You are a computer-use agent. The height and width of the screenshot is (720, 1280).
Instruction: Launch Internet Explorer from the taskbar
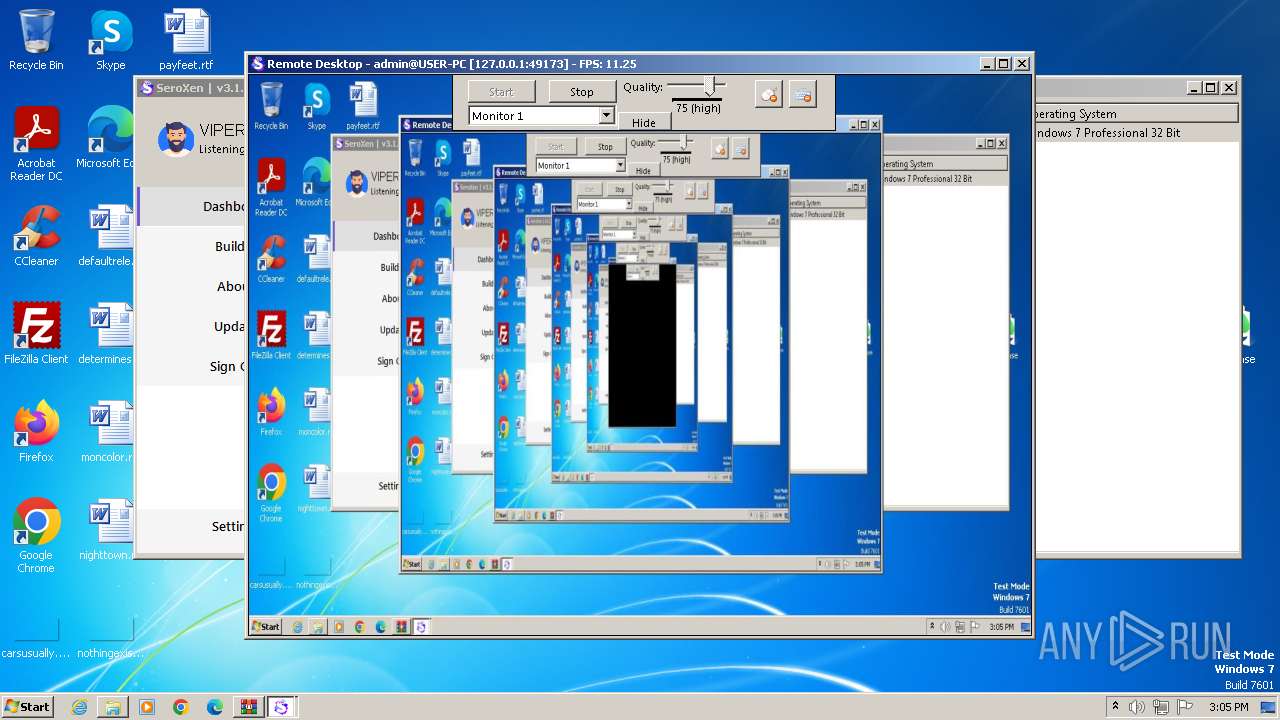pyautogui.click(x=79, y=707)
